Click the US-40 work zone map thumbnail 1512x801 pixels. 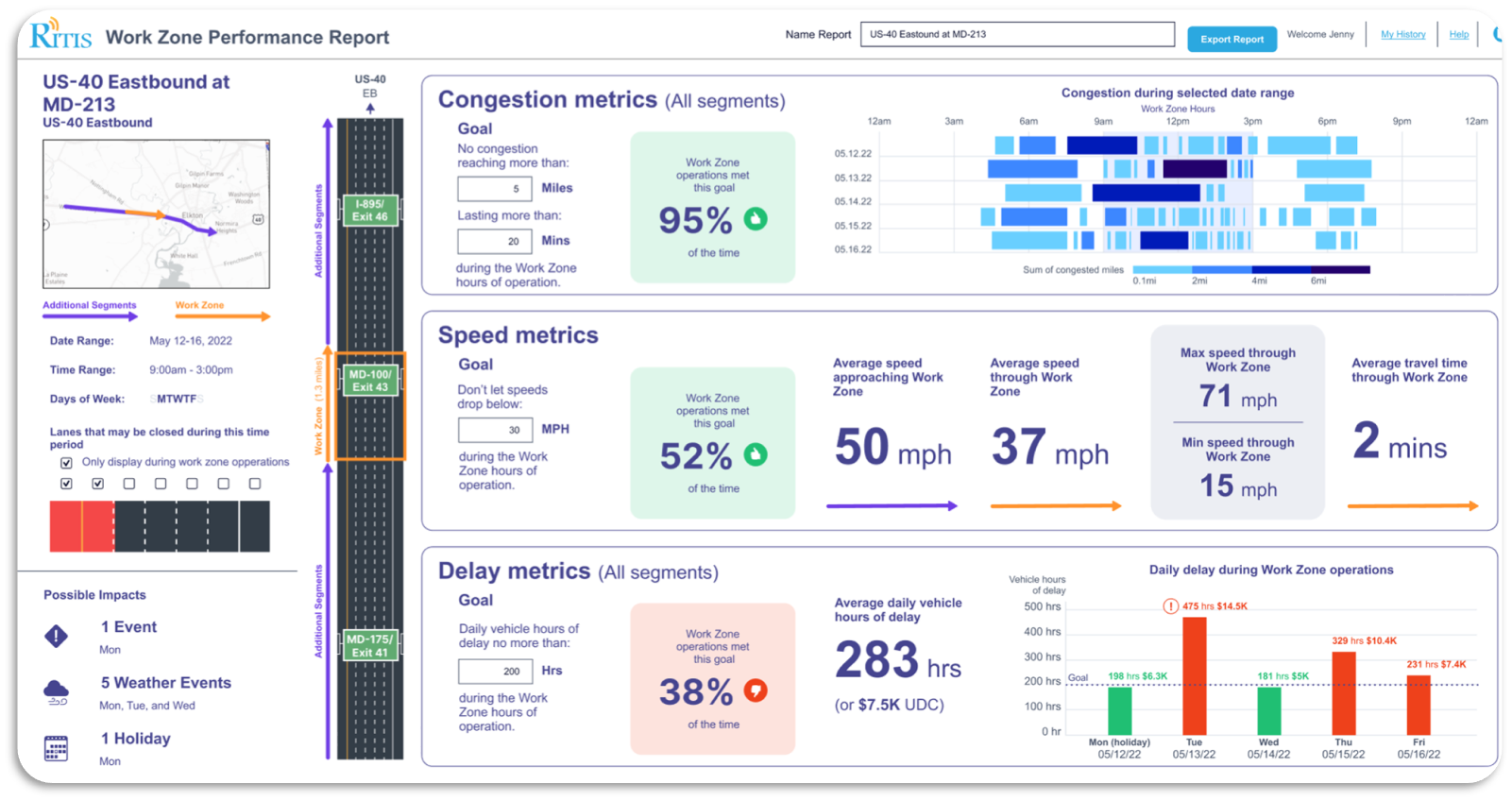[x=156, y=214]
